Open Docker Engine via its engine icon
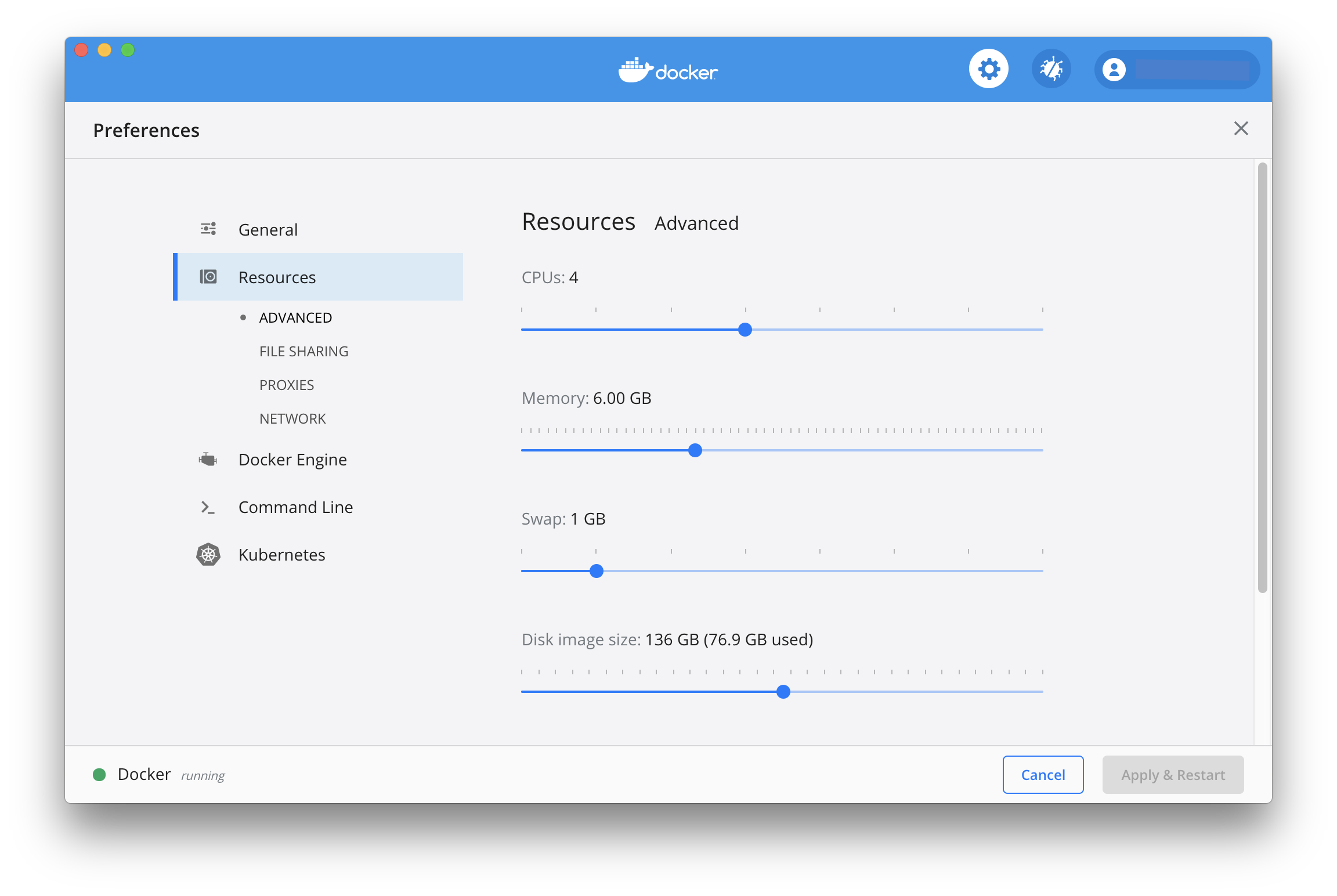 tap(207, 459)
